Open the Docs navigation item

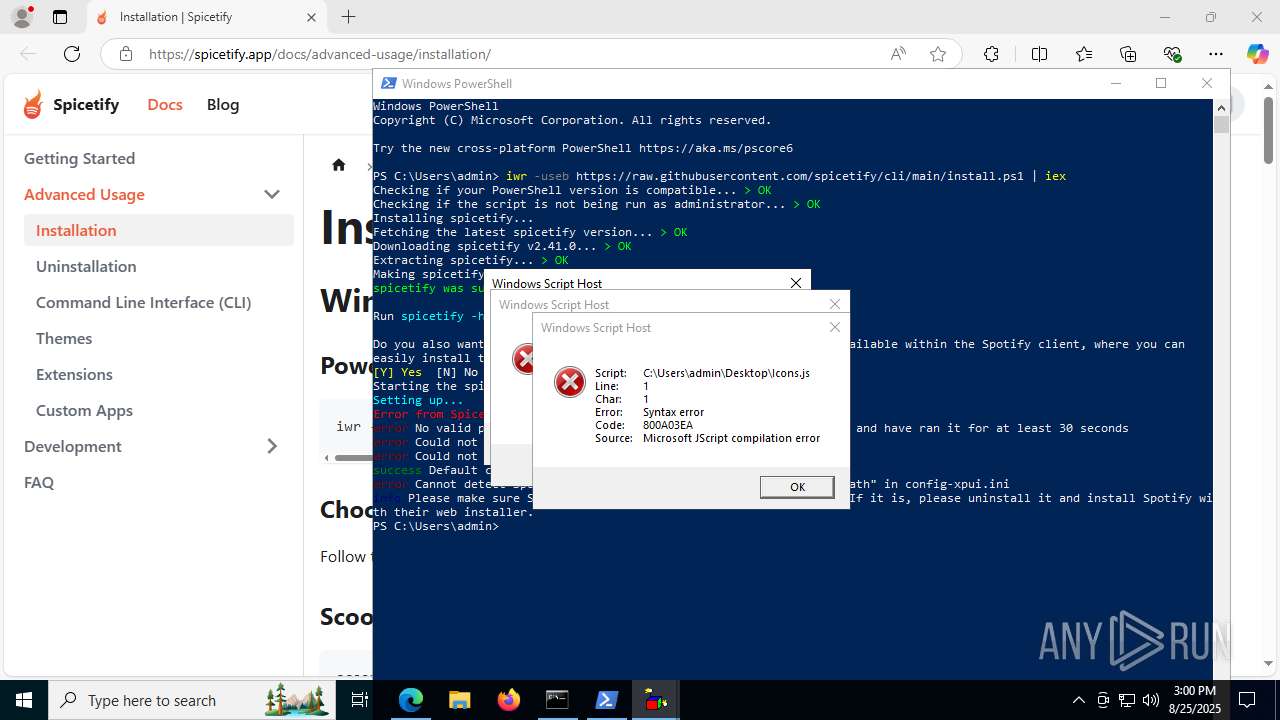tap(165, 104)
